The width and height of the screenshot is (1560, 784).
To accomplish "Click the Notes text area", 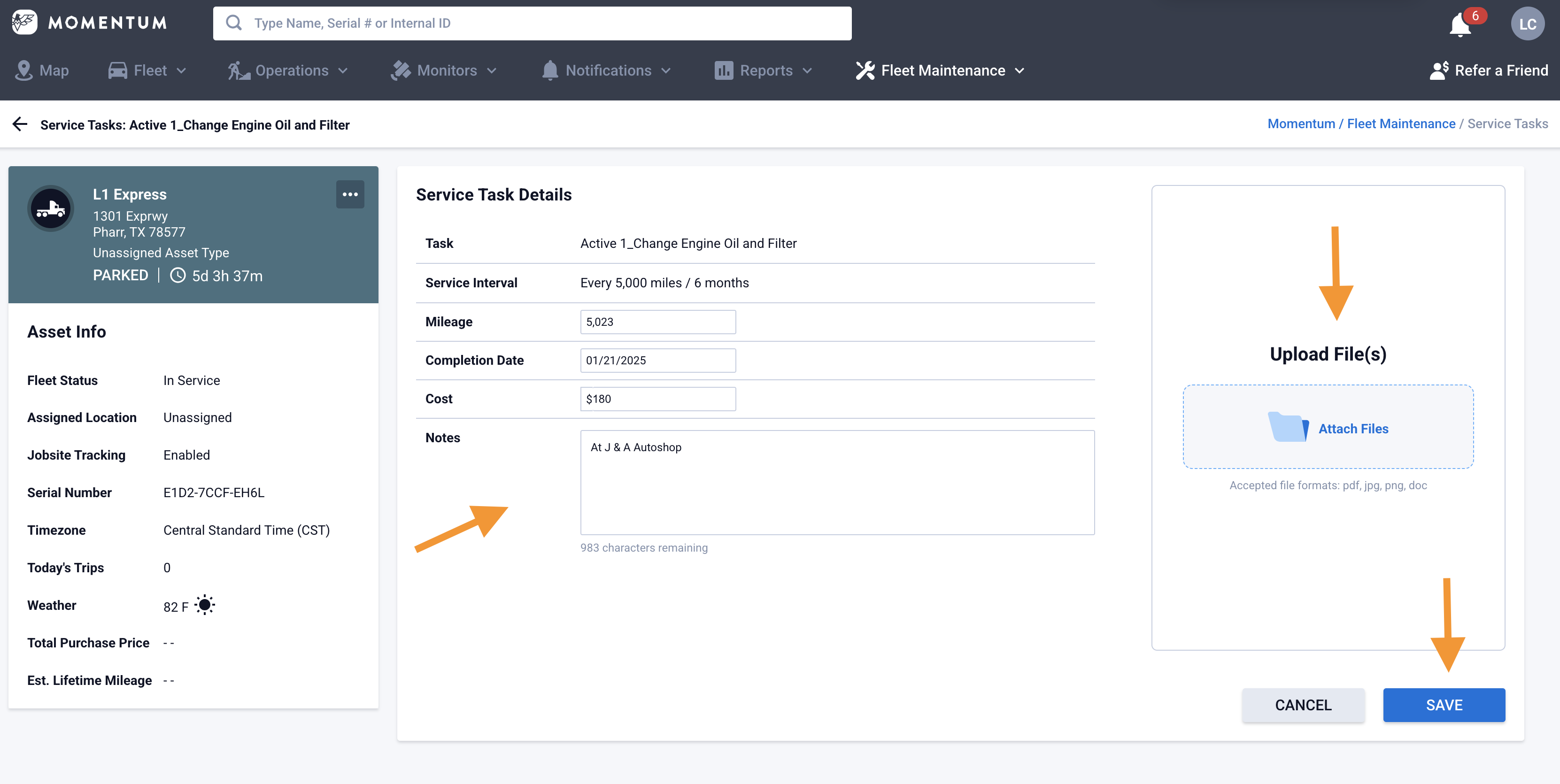I will tap(837, 482).
